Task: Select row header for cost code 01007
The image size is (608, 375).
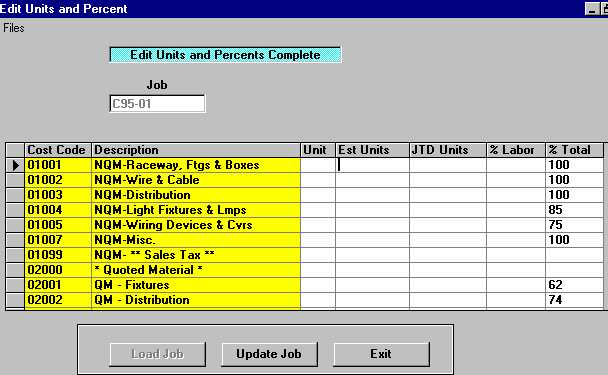Action: point(15,240)
